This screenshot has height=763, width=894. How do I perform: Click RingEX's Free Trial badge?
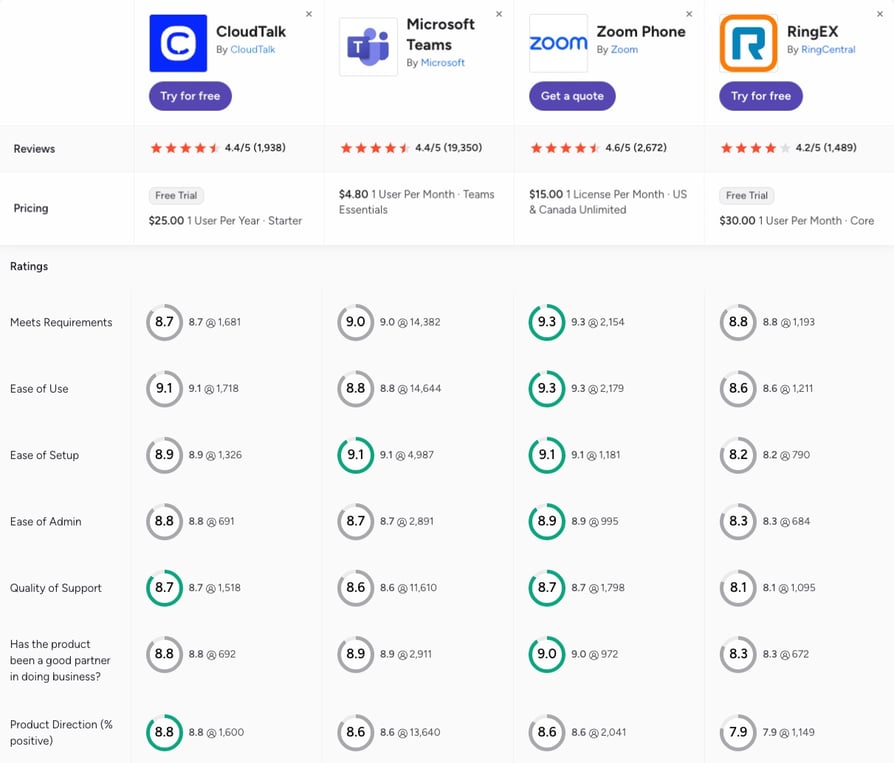coord(747,196)
